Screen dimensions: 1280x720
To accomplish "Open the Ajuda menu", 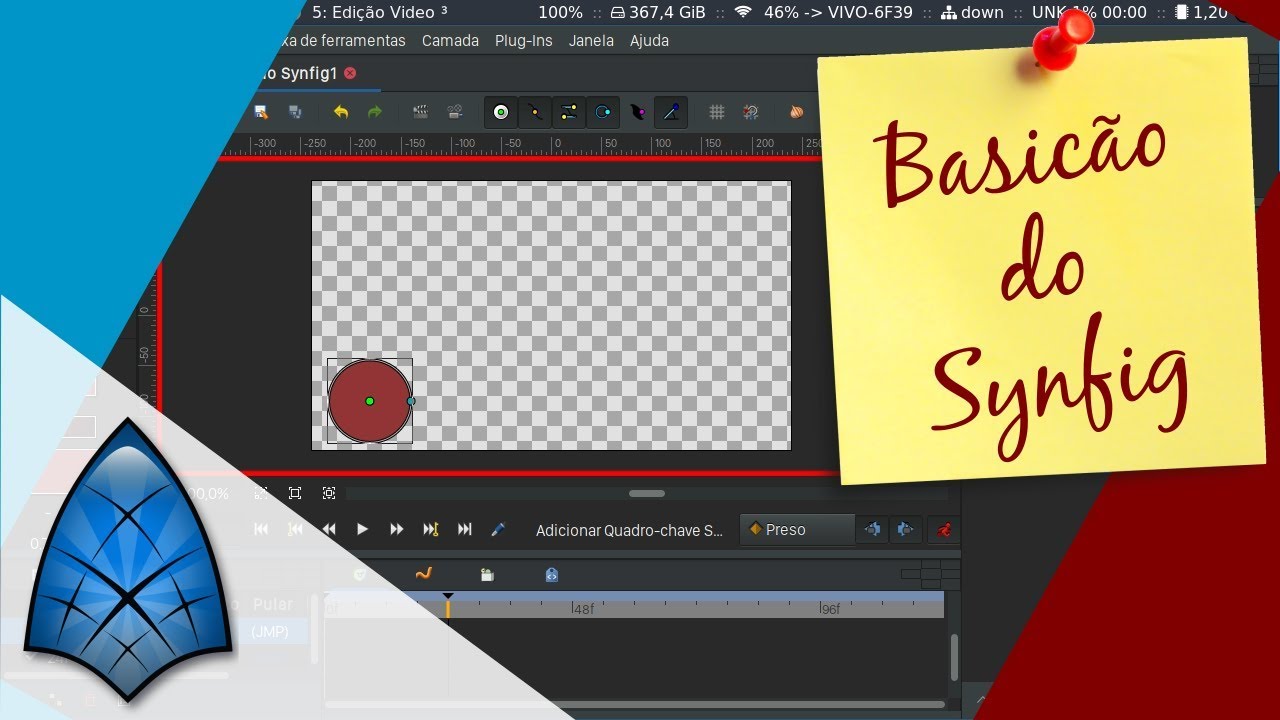I will pos(649,41).
